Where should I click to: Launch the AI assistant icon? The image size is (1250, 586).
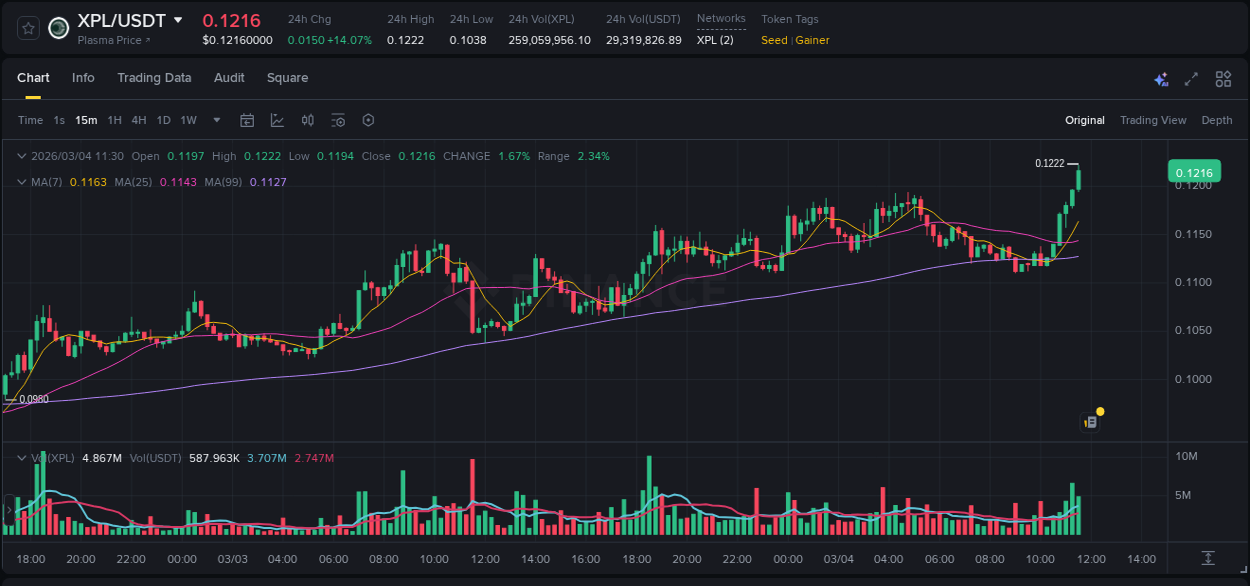[1160, 78]
